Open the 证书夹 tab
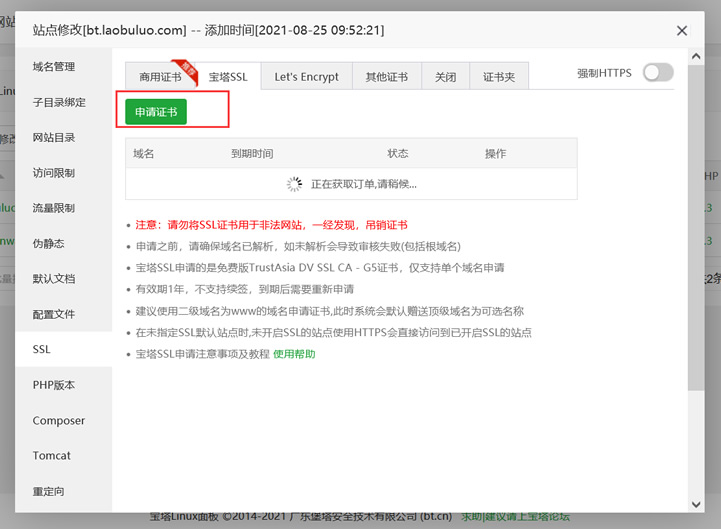Viewport: 721px width, 529px height. (499, 77)
